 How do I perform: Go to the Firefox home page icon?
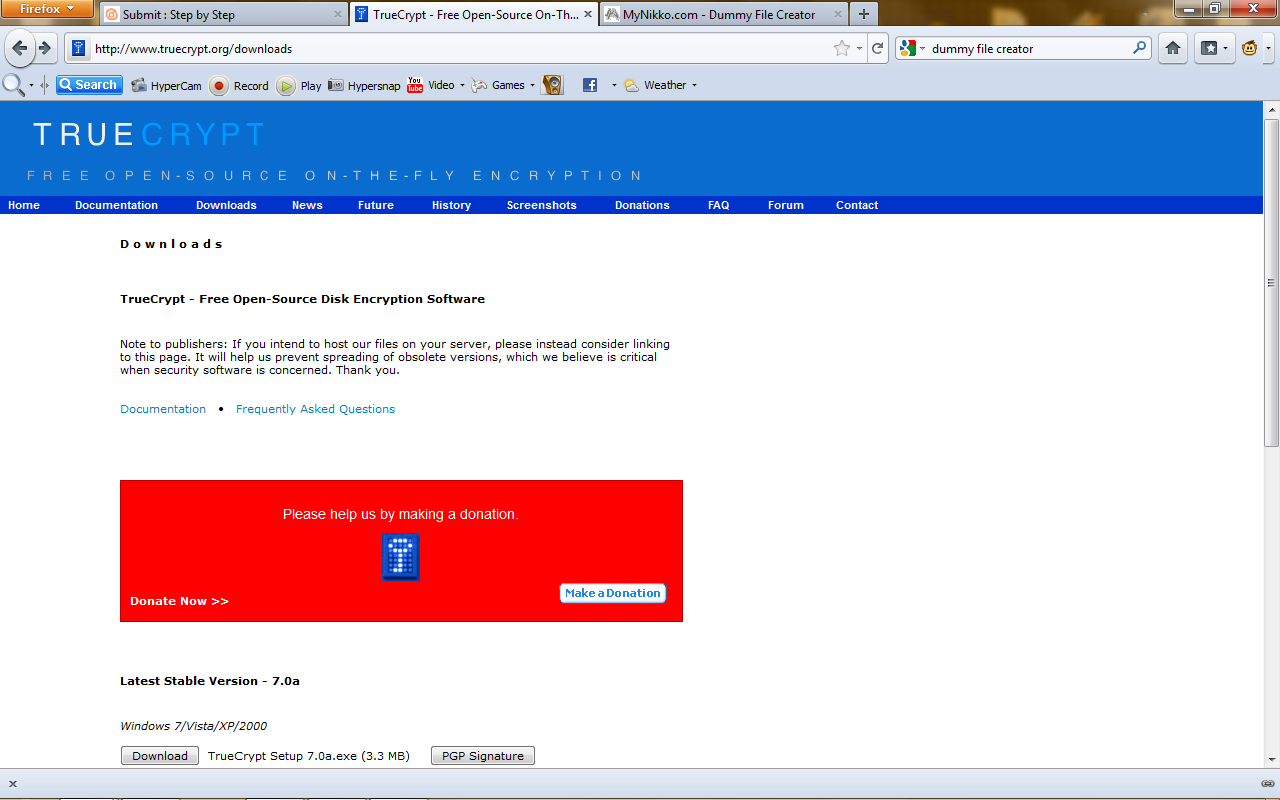1173,48
